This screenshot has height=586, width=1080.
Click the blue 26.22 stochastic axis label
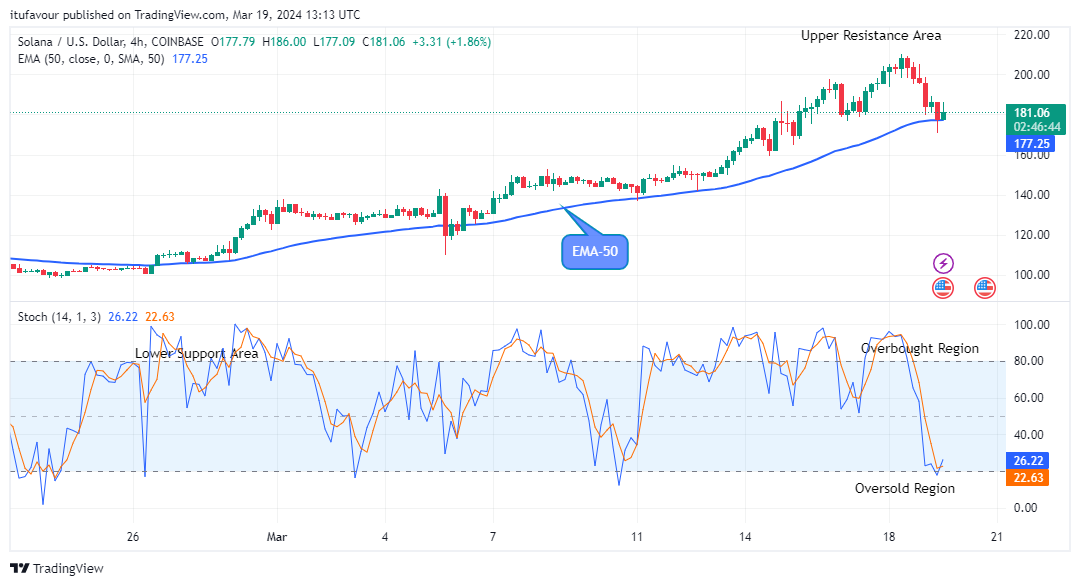coord(1028,461)
